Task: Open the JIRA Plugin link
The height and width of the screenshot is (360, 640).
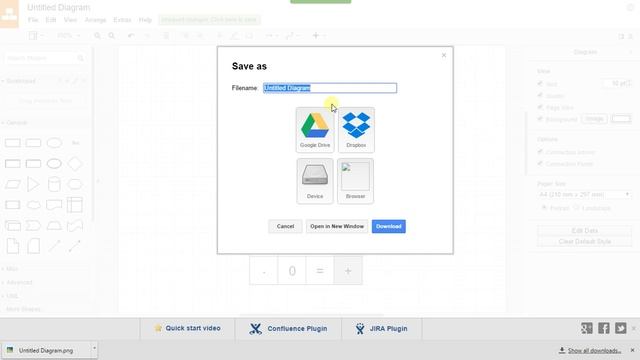Action: click(x=382, y=329)
